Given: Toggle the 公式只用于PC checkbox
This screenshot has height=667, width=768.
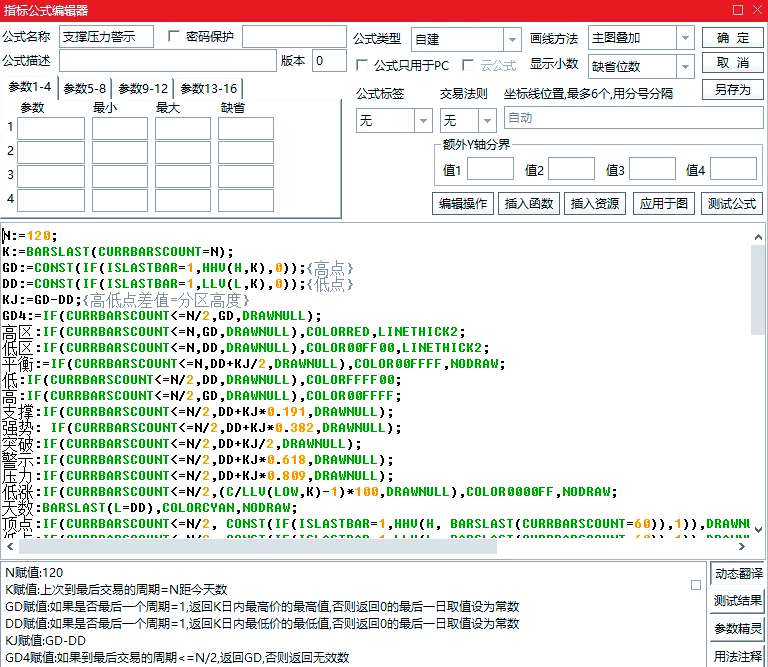Looking at the screenshot, I should point(363,65).
